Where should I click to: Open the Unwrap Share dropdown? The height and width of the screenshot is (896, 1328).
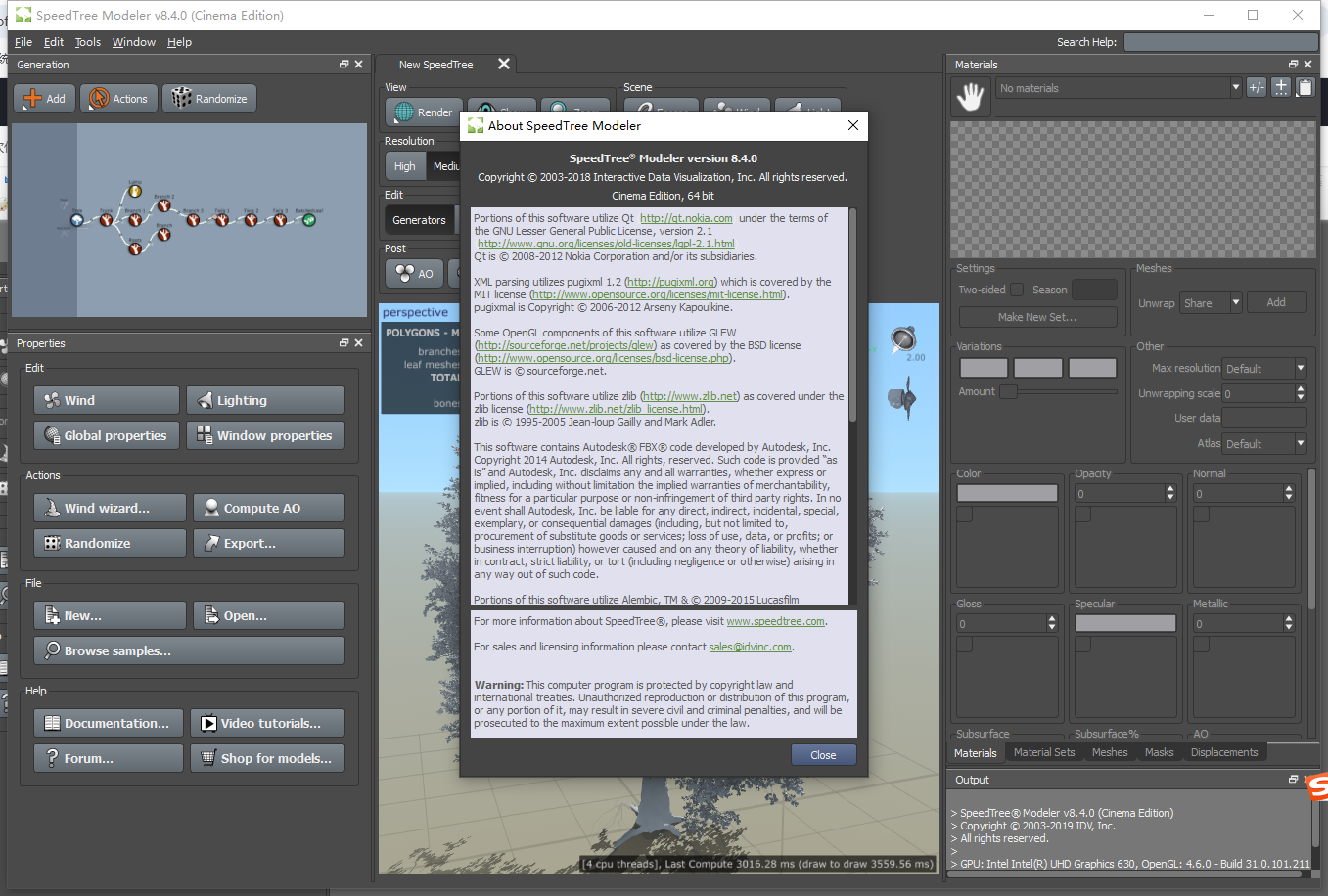click(x=1211, y=303)
